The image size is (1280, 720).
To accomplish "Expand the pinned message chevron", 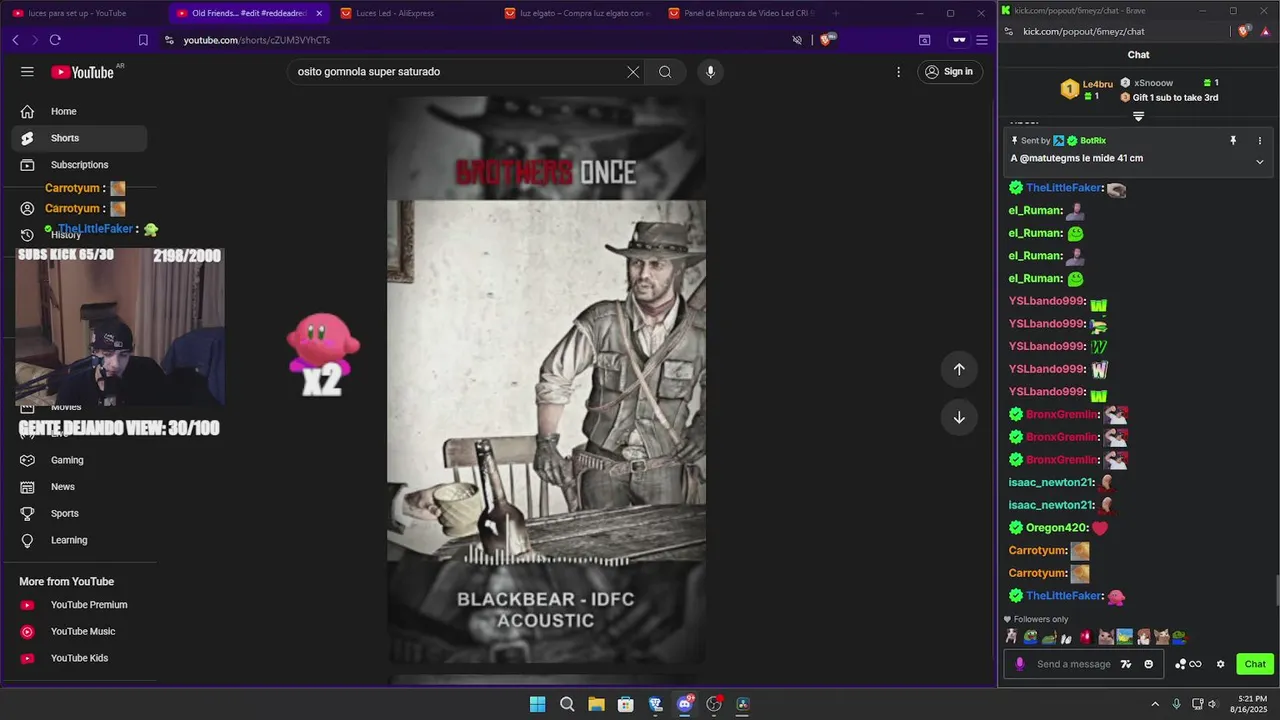I will tap(1260, 161).
